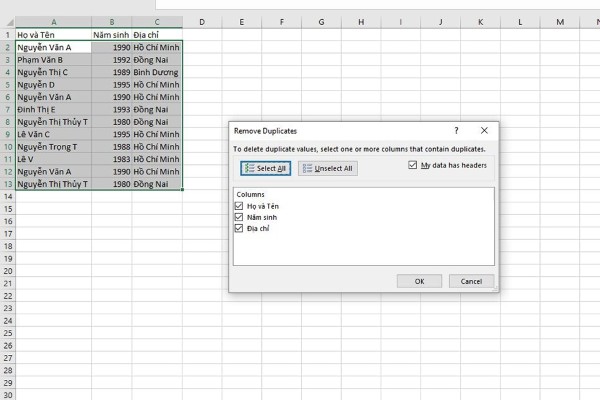Select column D header

point(202,22)
